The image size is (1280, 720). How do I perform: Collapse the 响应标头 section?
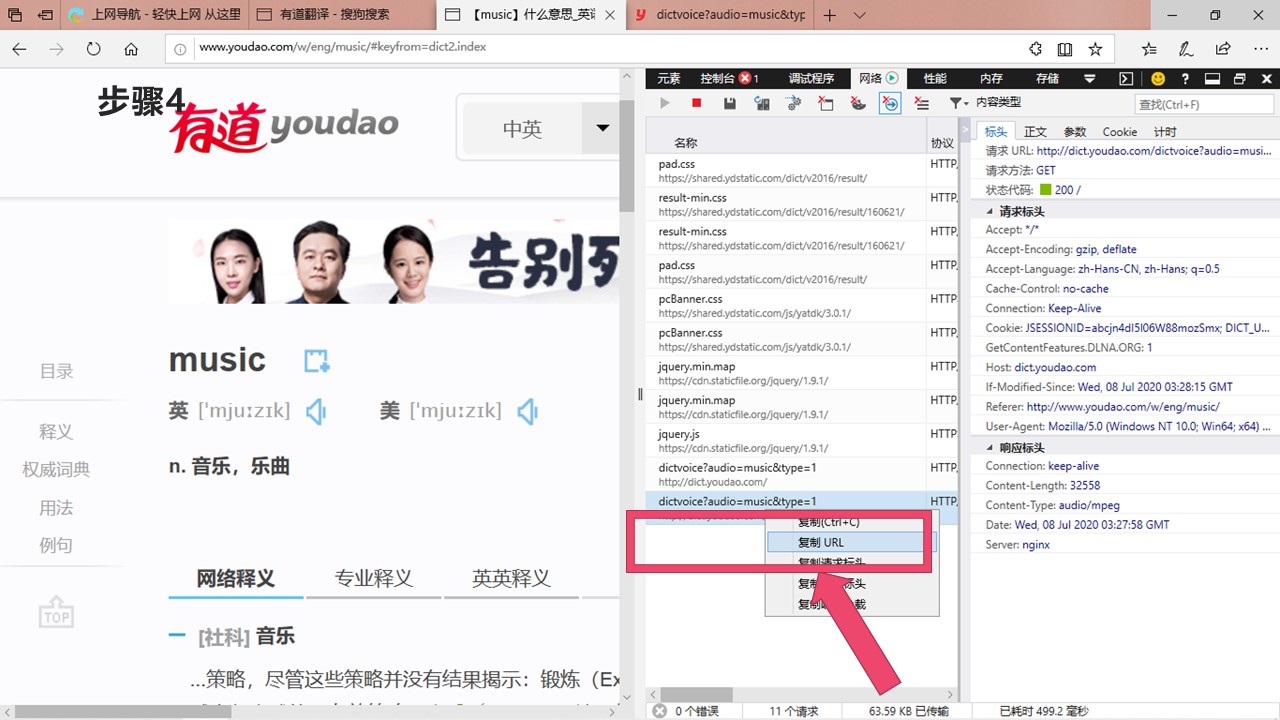pos(990,448)
